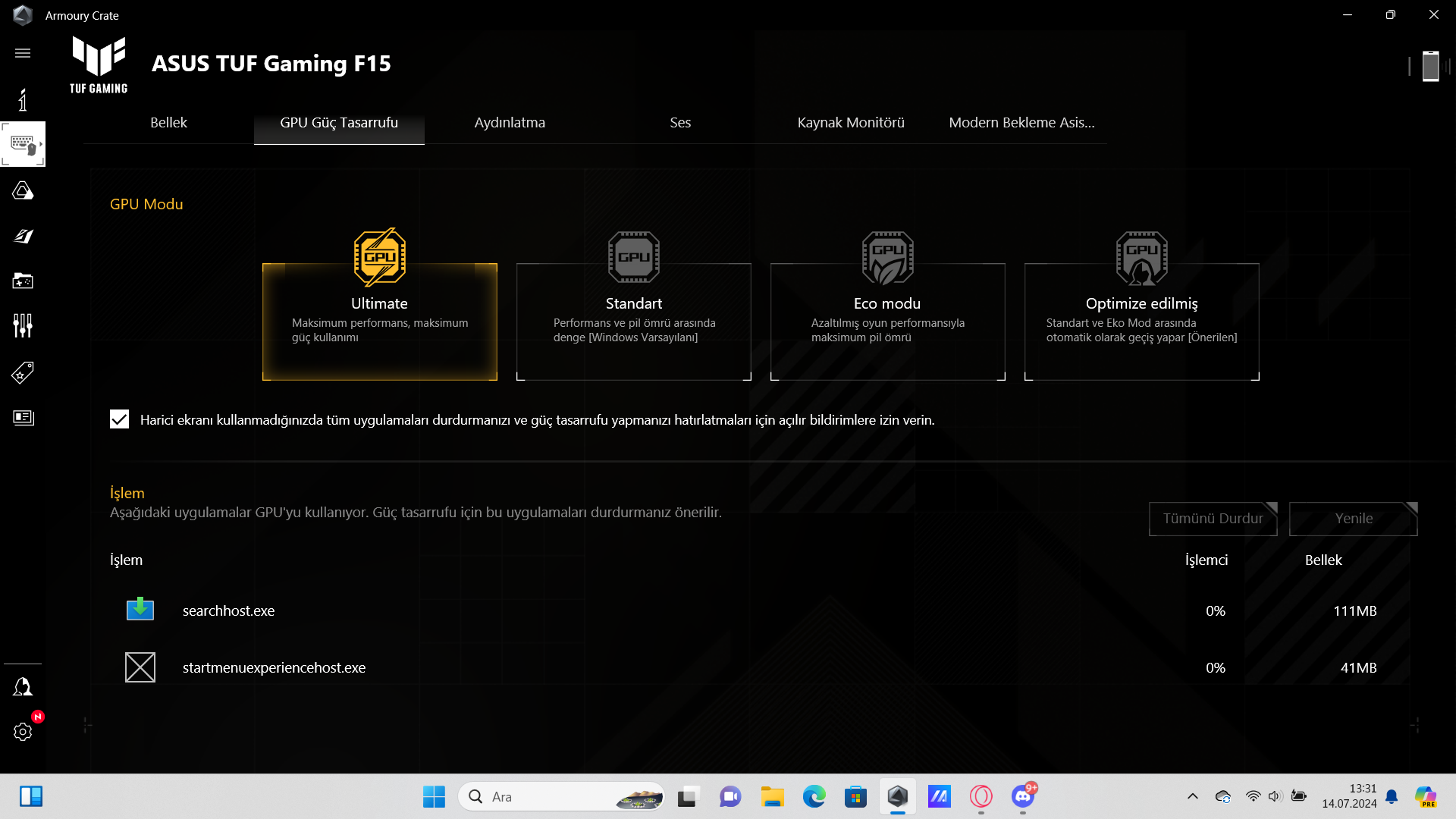
Task: Open the user center notifications icon
Action: (x=23, y=687)
